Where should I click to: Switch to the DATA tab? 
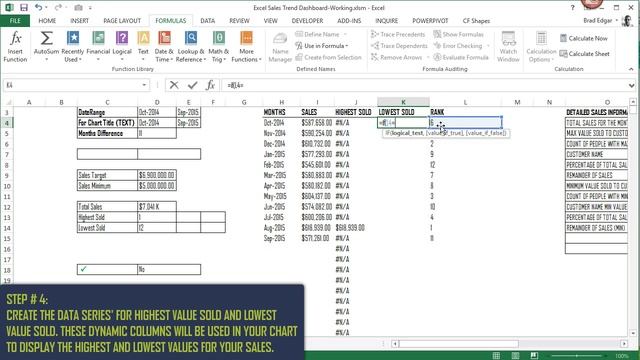click(207, 20)
